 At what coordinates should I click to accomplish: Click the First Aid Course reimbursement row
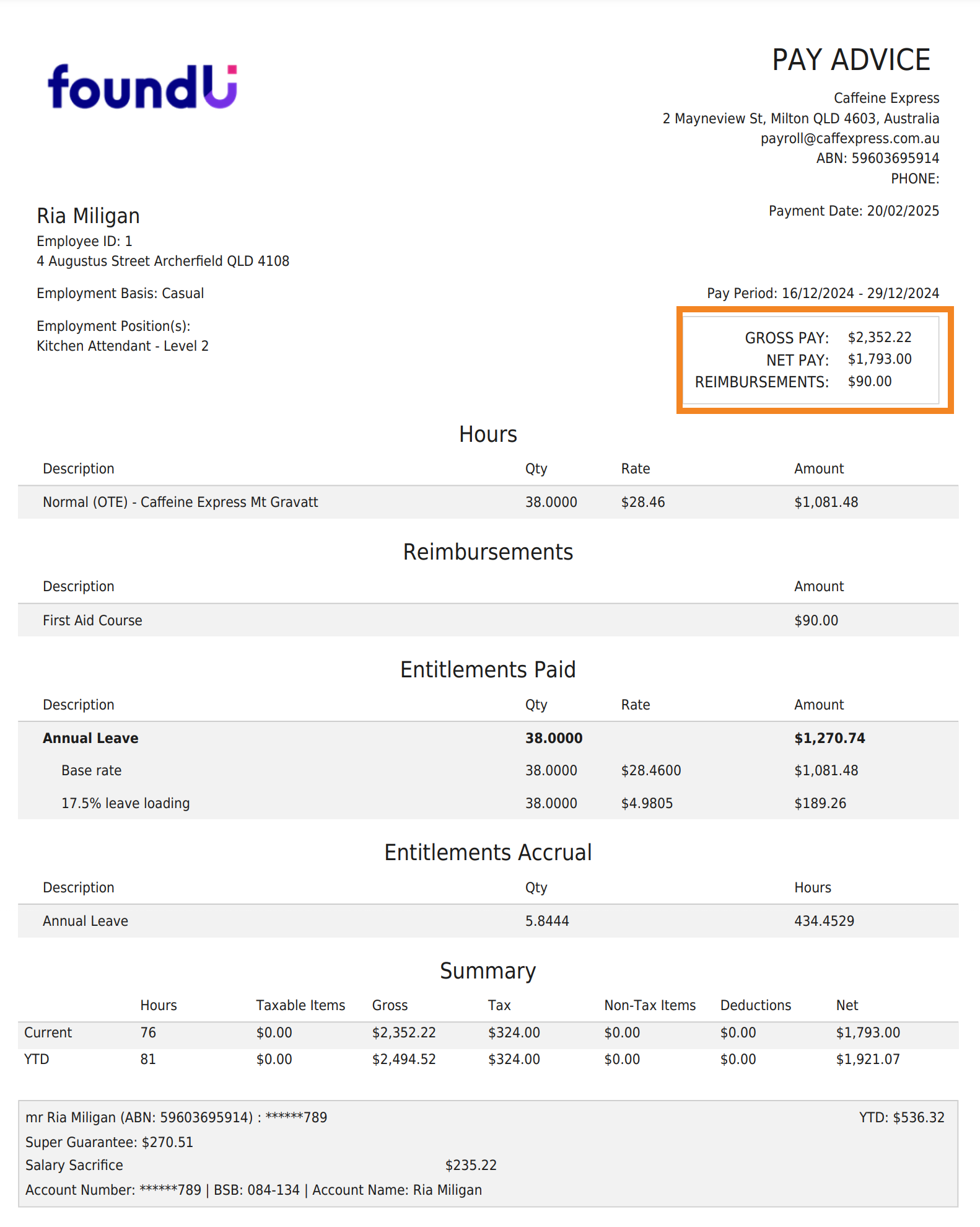click(x=92, y=620)
